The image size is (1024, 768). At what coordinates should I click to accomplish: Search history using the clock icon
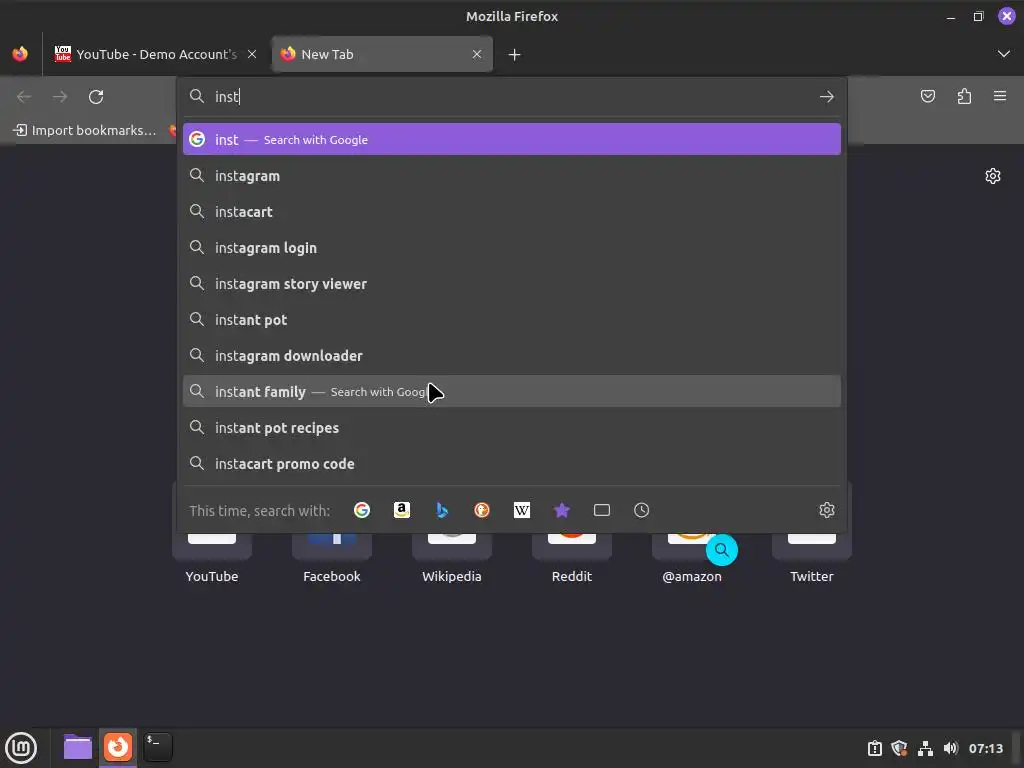[x=641, y=510]
